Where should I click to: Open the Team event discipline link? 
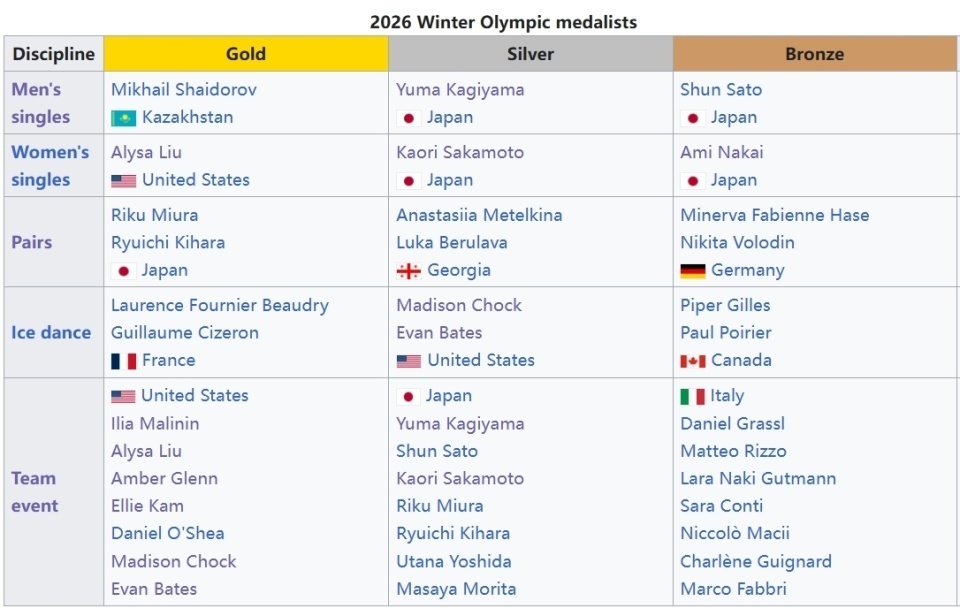(x=34, y=492)
